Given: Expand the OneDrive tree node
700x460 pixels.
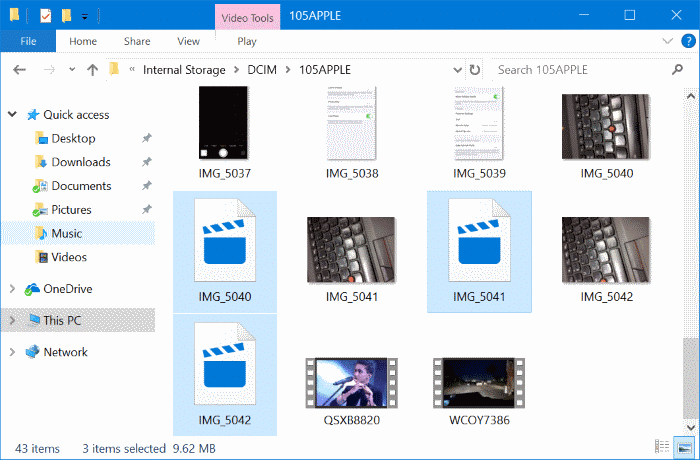Looking at the screenshot, I should 12,289.
